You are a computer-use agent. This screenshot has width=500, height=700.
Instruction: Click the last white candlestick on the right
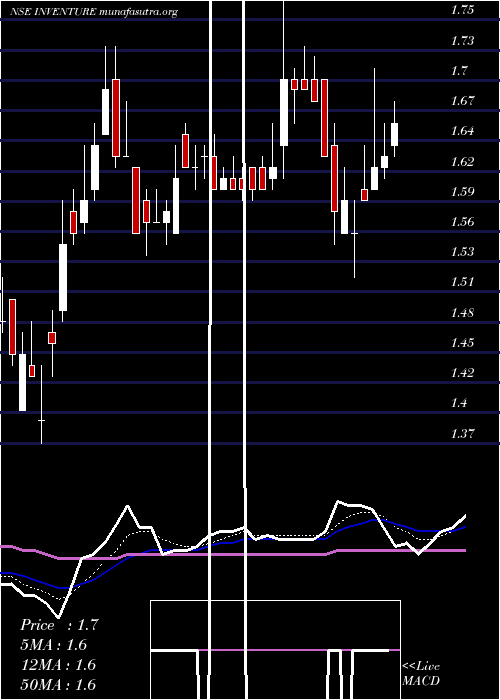click(x=395, y=134)
